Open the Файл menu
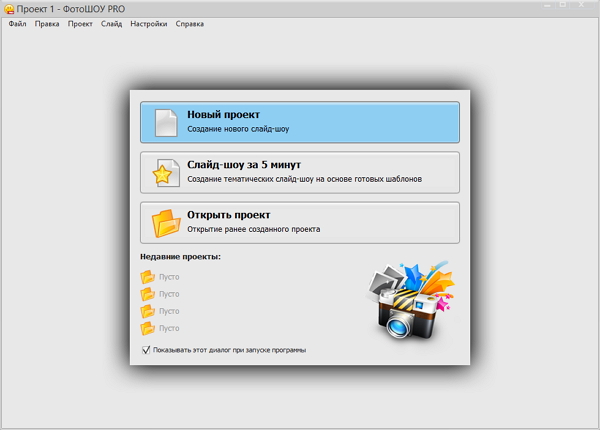The width and height of the screenshot is (600, 430). point(17,24)
